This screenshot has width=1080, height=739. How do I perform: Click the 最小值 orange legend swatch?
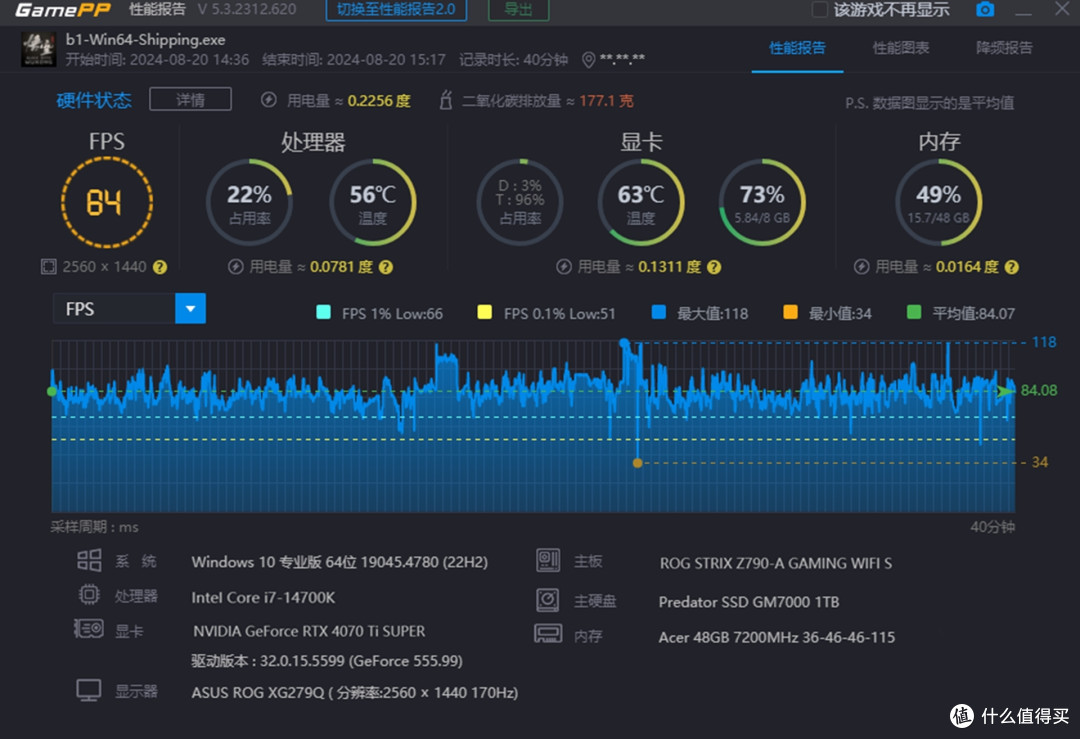[790, 313]
